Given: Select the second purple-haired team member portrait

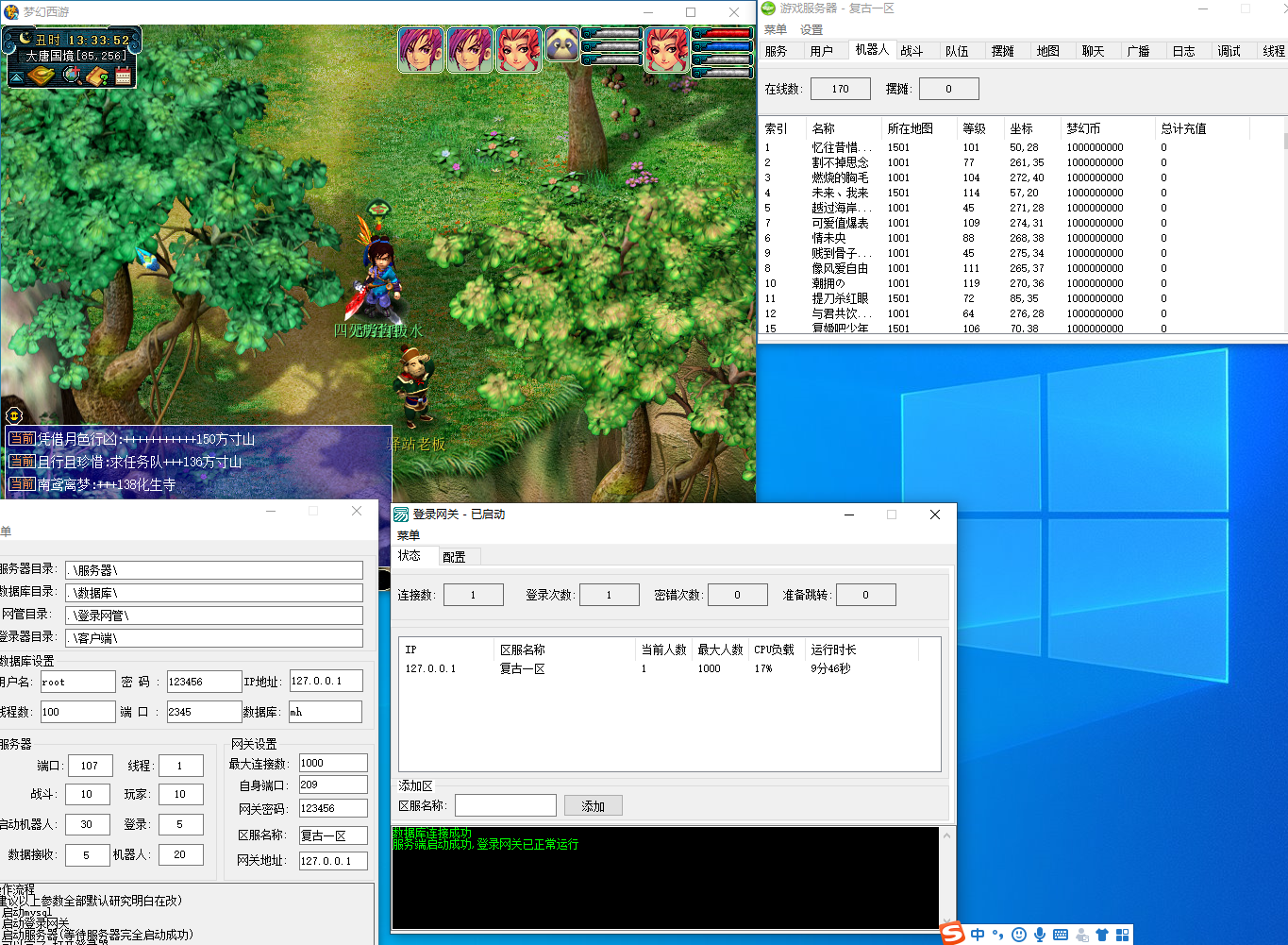Looking at the screenshot, I should (x=470, y=50).
